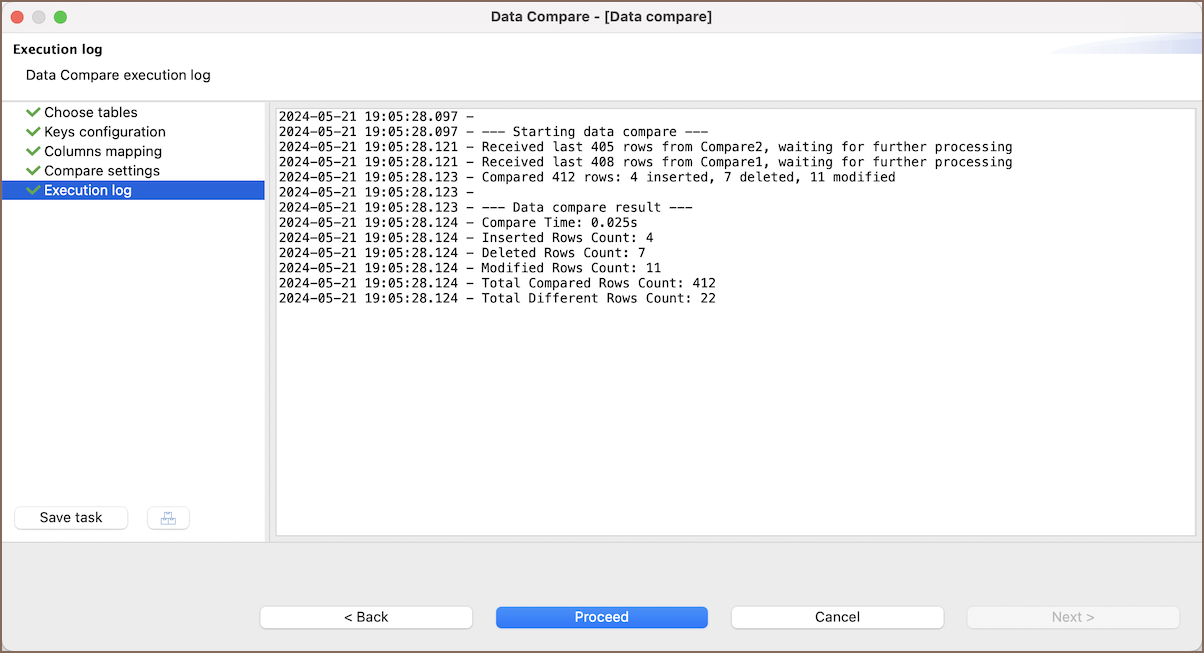Image resolution: width=1204 pixels, height=653 pixels.
Task: Click the icon button next to Save task
Action: pyautogui.click(x=168, y=518)
